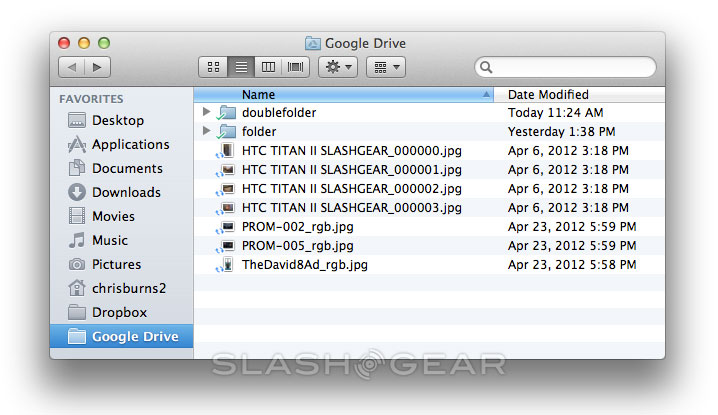Switch to icon view
718x415 pixels.
click(x=213, y=67)
